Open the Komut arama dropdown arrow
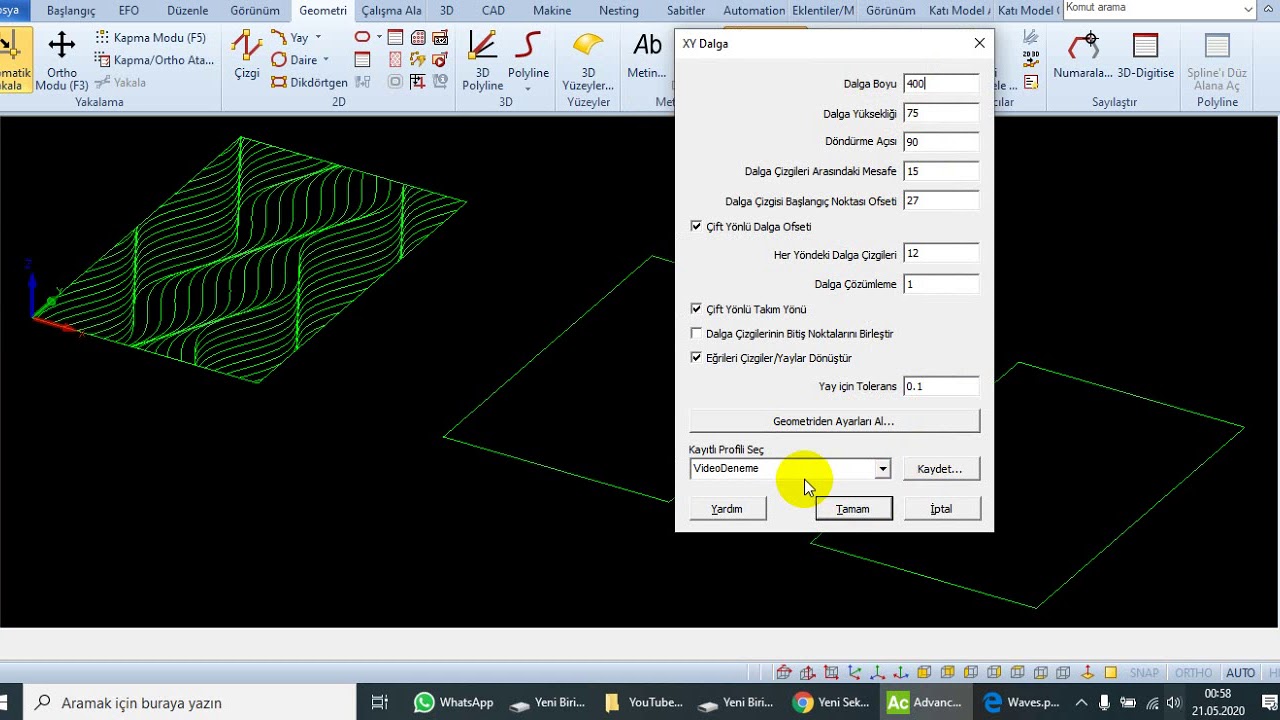 pos(1248,8)
